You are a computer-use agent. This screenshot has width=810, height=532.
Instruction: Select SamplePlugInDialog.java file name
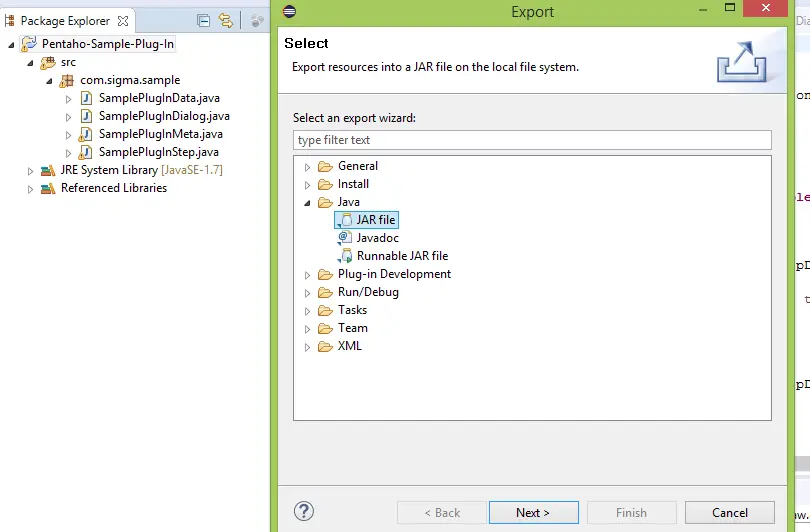(164, 116)
